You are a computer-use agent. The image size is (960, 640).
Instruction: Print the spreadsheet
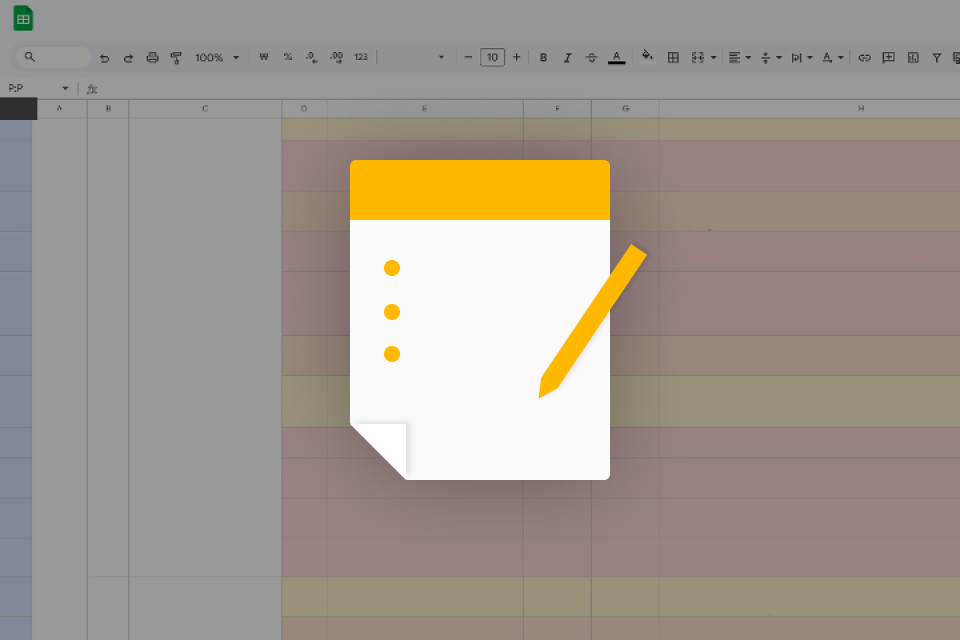[152, 58]
